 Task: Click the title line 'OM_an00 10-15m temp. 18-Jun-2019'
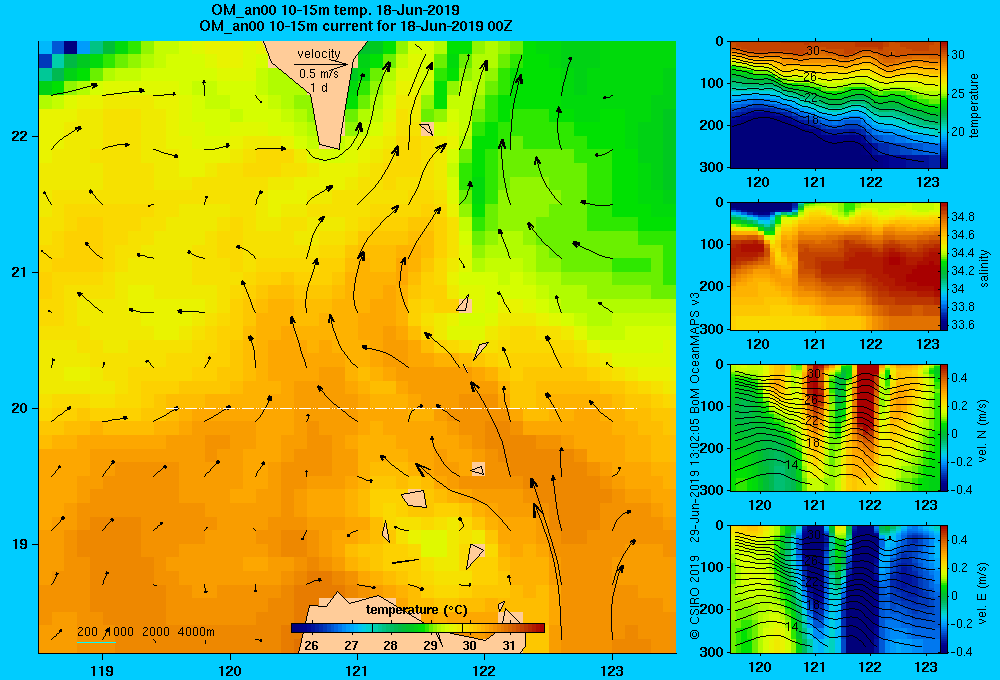(x=335, y=10)
